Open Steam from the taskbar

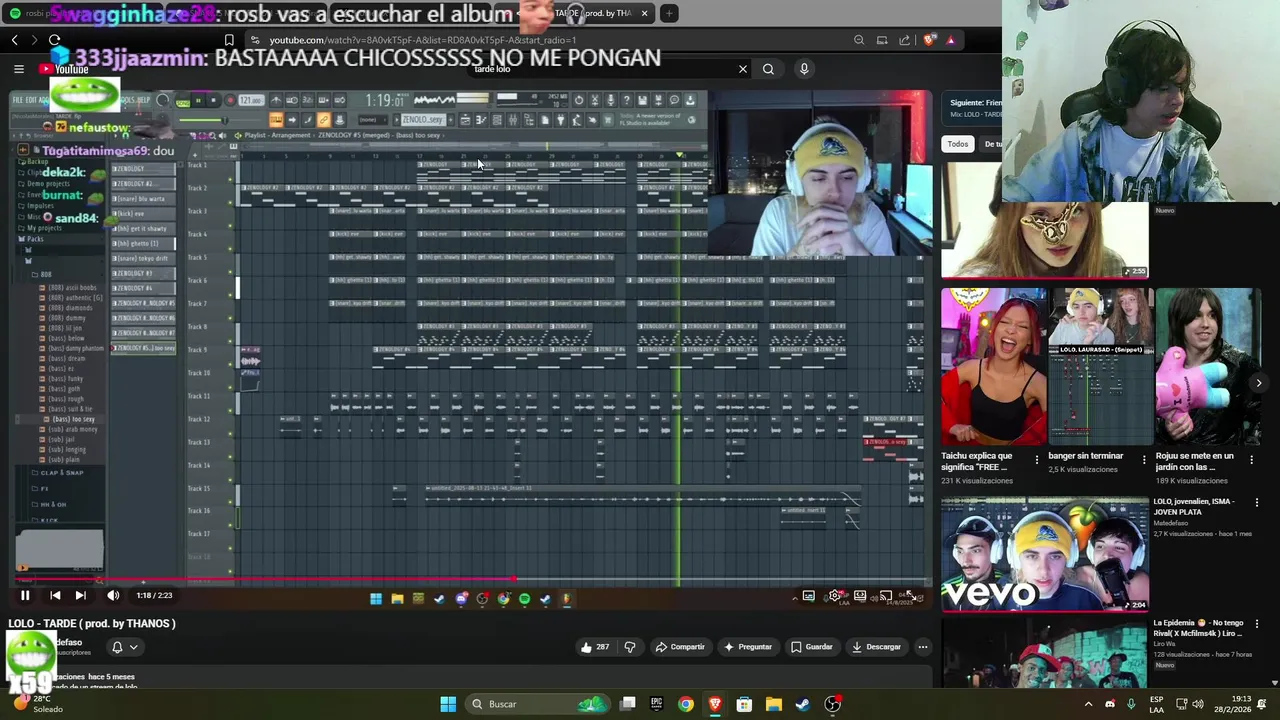pos(802,704)
